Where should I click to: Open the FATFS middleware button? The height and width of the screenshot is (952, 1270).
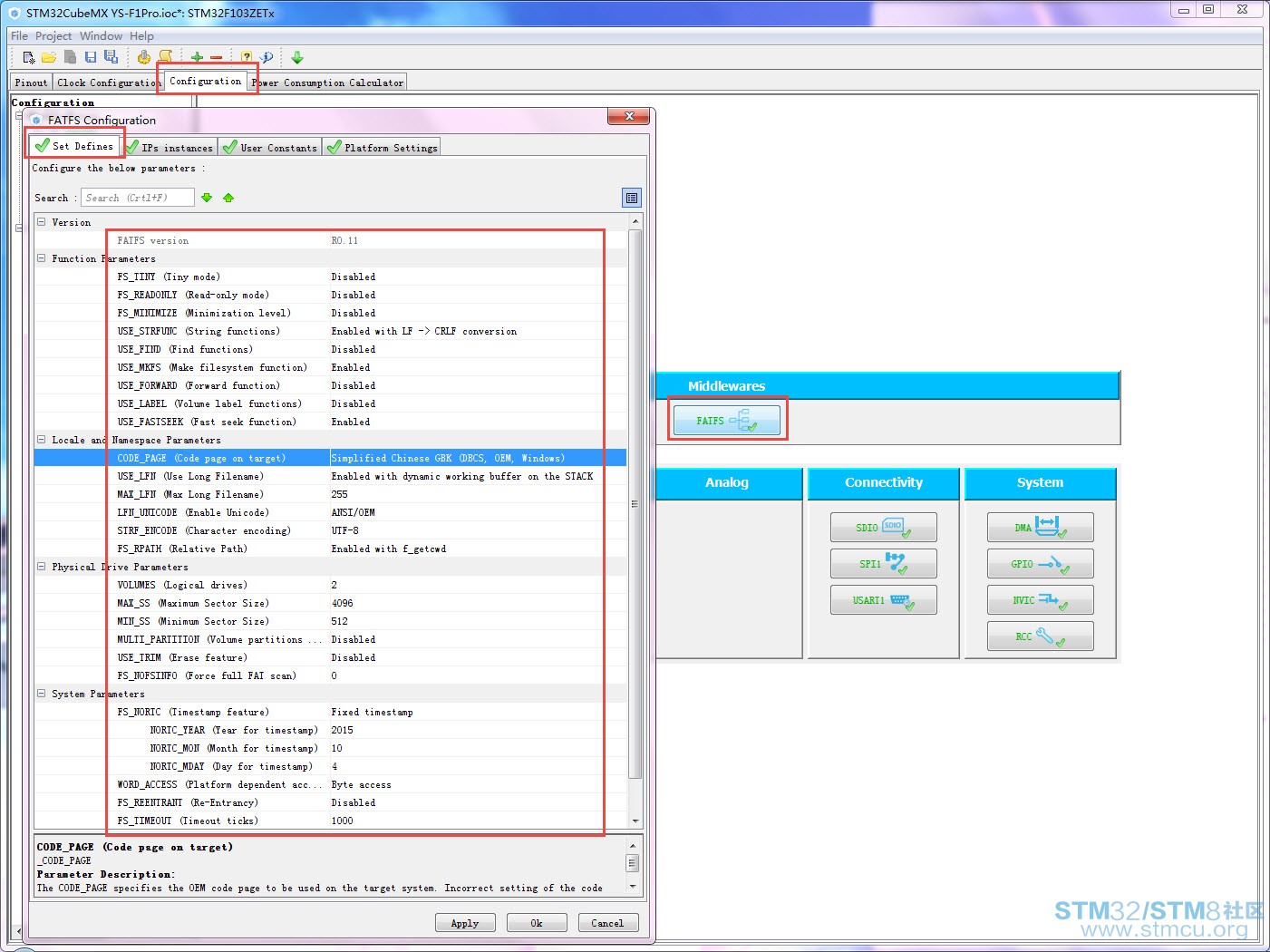726,420
